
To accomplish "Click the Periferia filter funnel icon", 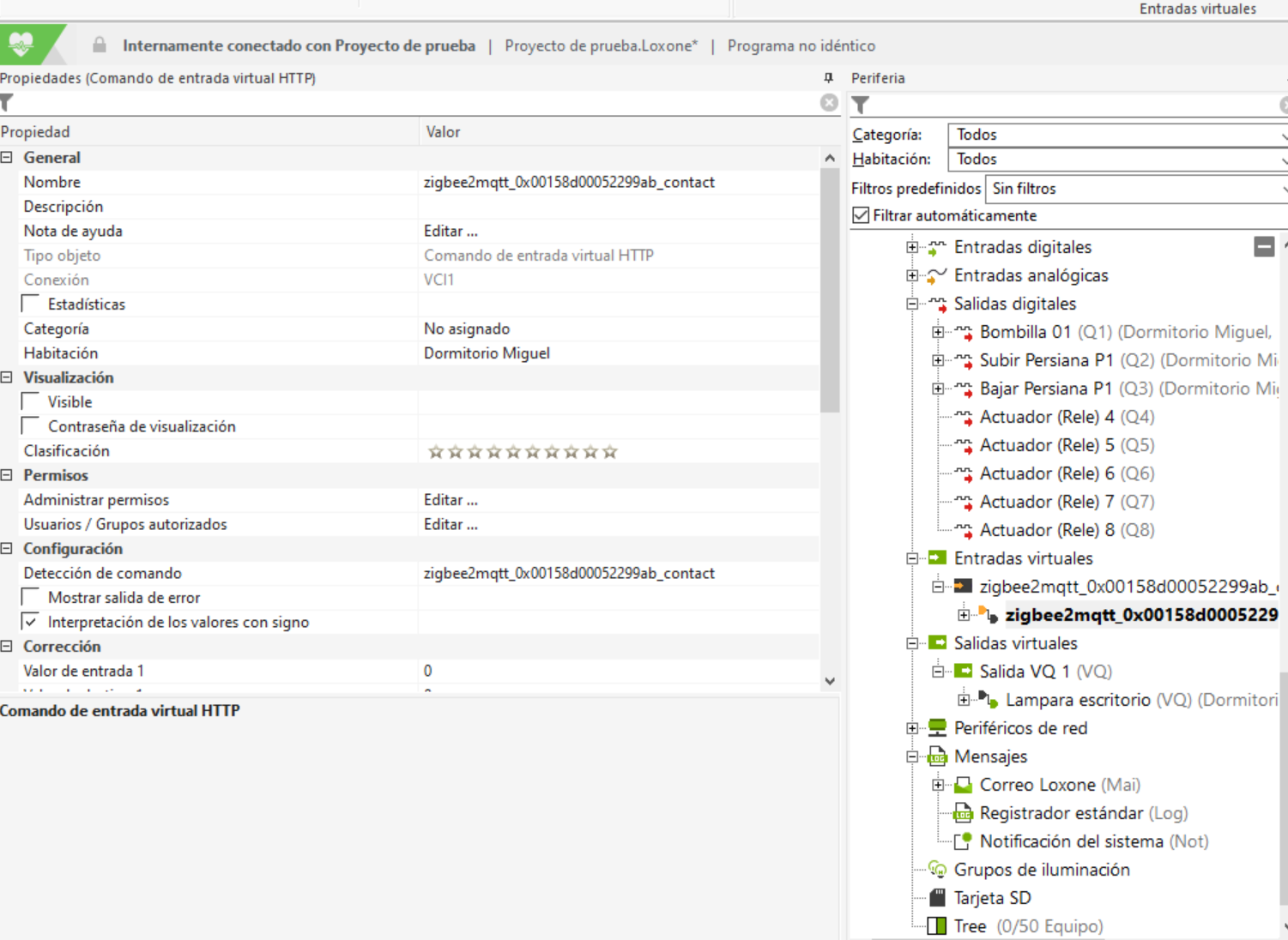I will (x=861, y=105).
